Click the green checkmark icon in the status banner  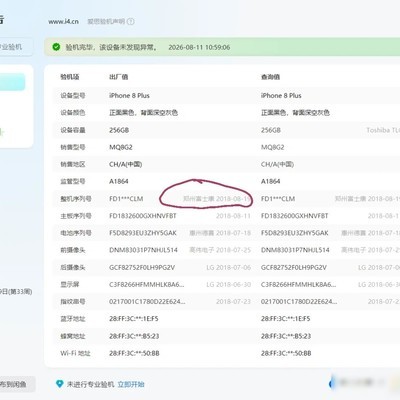(56, 47)
